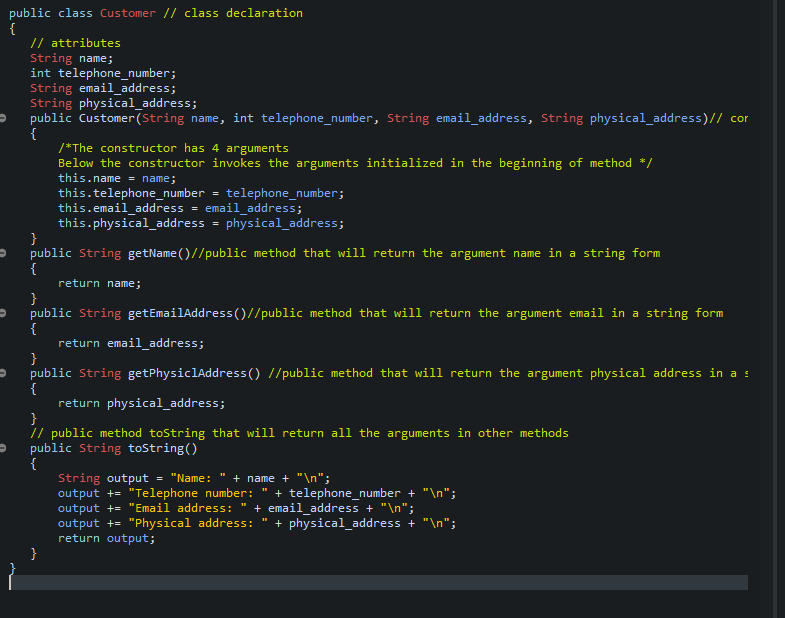Click the 'String email_address;' field declaration
The height and width of the screenshot is (618, 785).
point(103,88)
